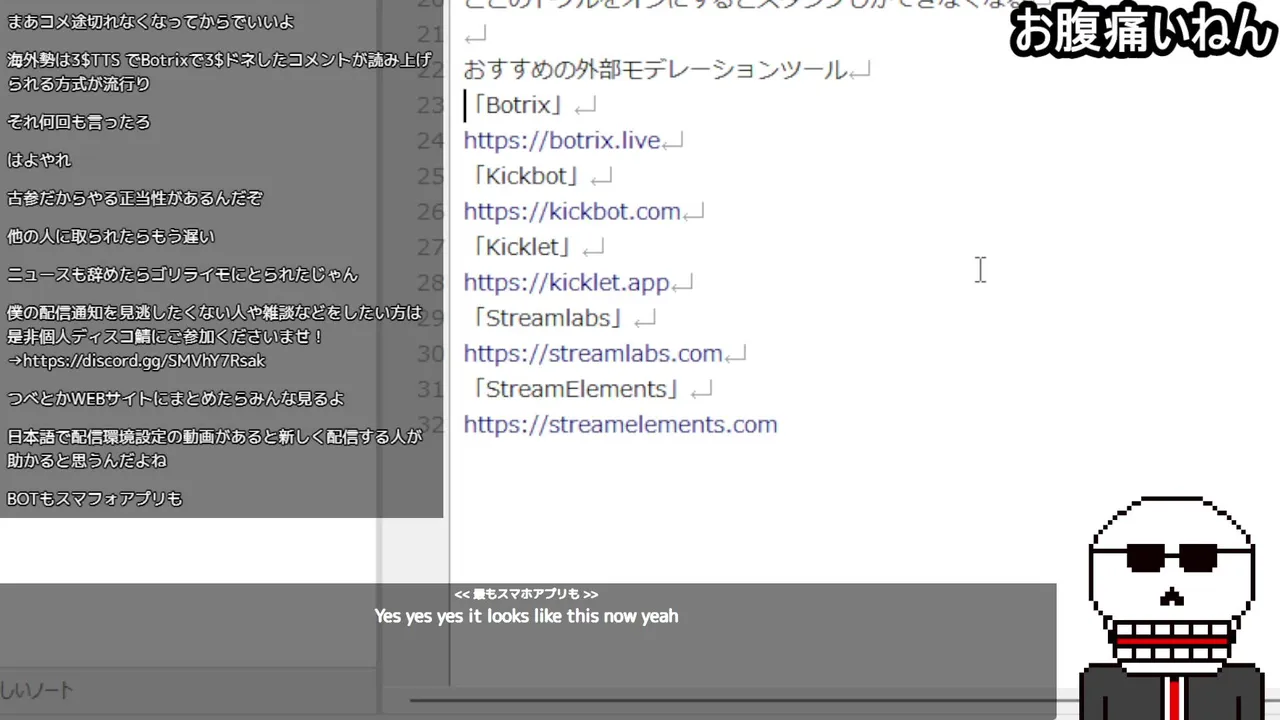Click chat message about 日本語で配信環境設定の動画
1280x720 pixels.
coord(214,449)
